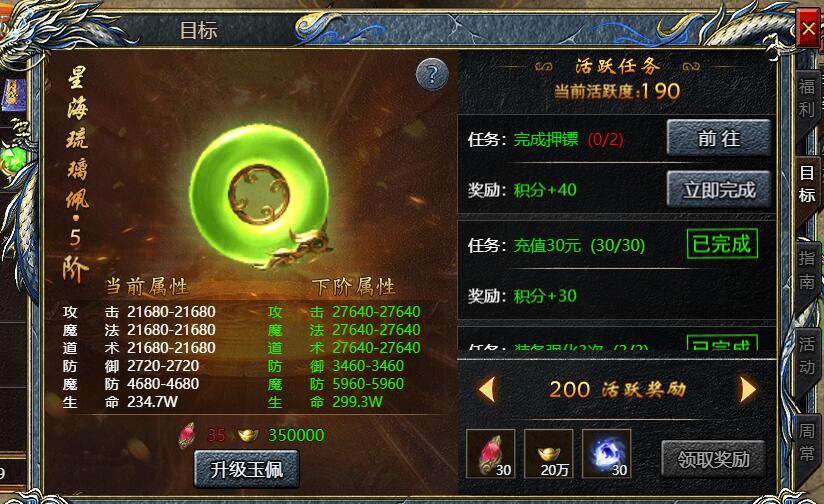Switch to the 指南 side tab

tap(807, 270)
